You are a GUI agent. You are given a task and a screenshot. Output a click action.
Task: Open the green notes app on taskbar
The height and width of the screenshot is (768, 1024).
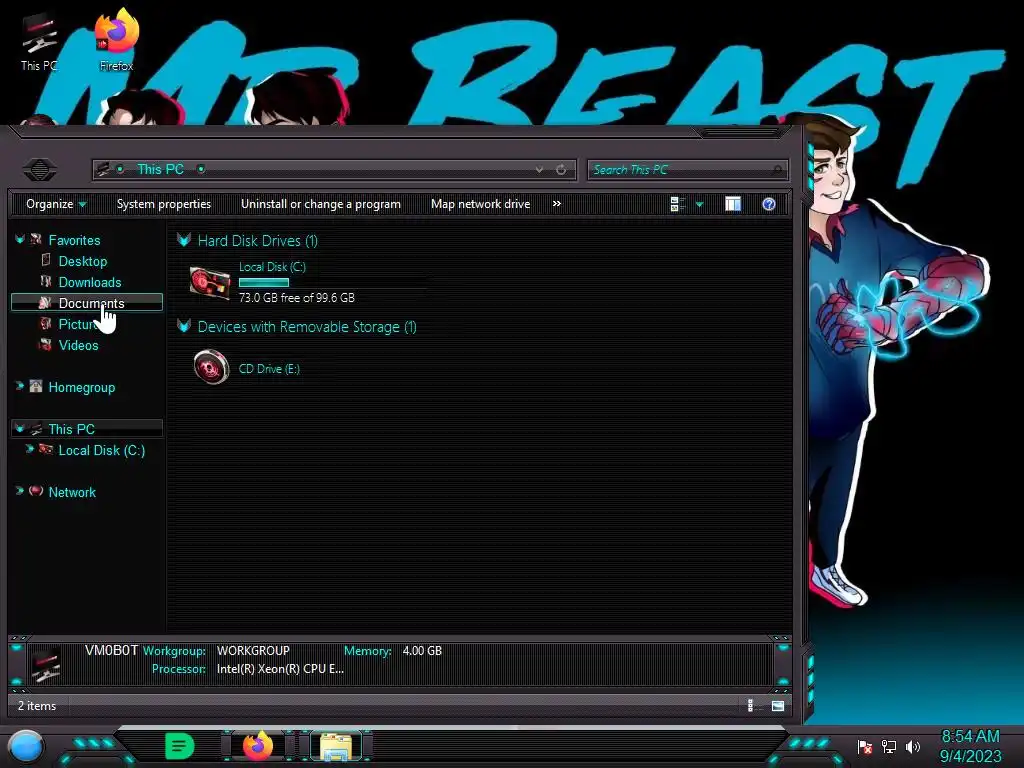[x=180, y=746]
